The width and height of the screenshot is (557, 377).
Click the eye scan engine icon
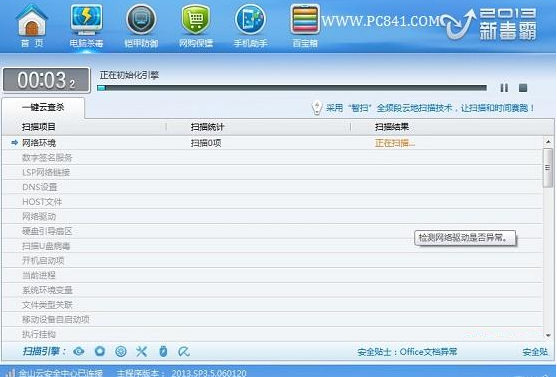(x=79, y=351)
